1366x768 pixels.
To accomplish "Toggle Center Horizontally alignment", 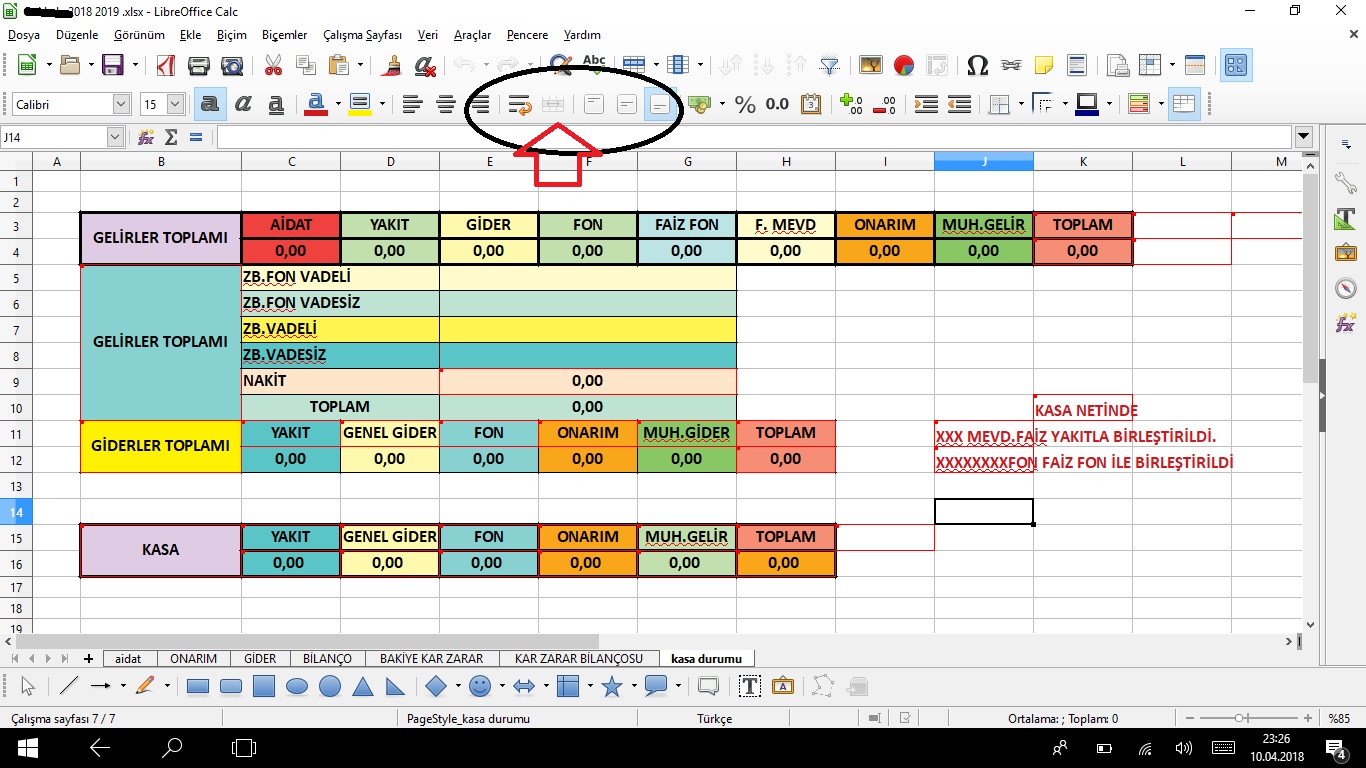I will [x=446, y=104].
